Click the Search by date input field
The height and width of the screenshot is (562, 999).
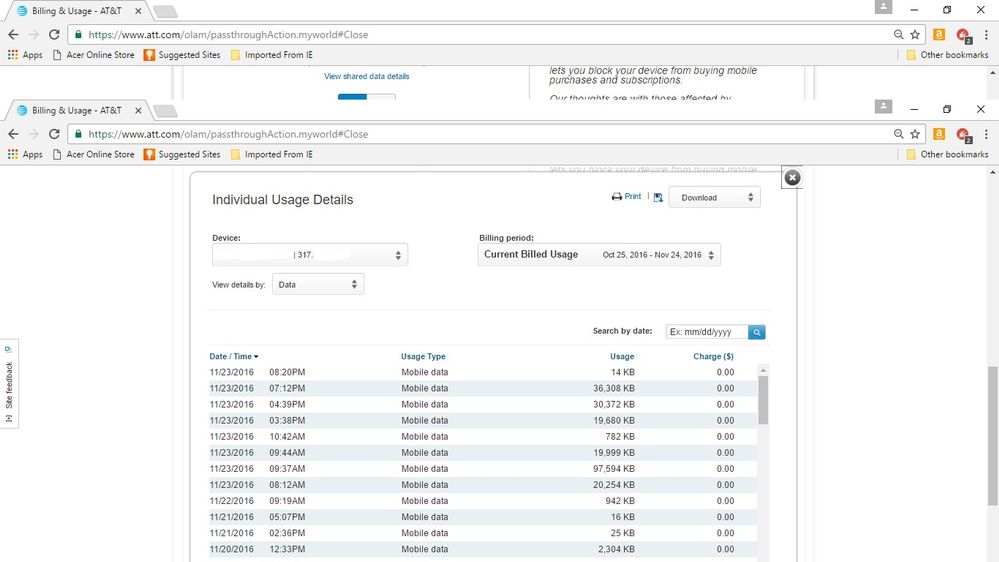(x=706, y=332)
